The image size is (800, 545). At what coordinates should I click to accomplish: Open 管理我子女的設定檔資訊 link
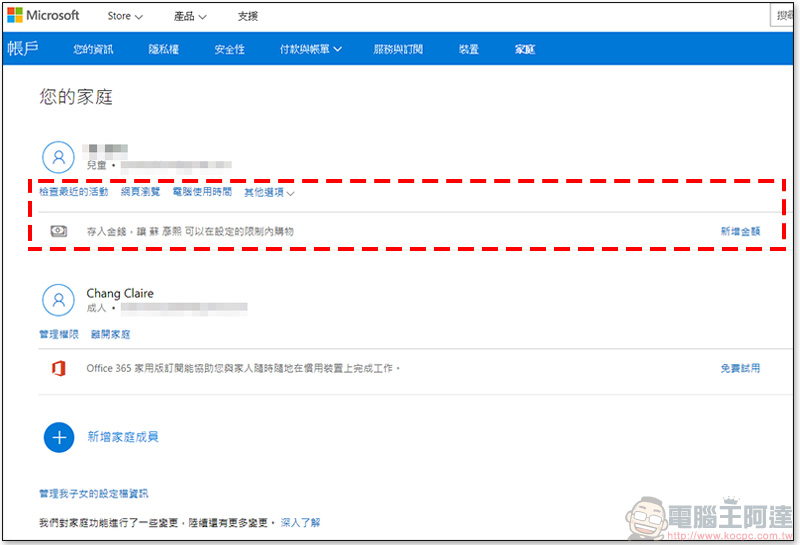93,493
